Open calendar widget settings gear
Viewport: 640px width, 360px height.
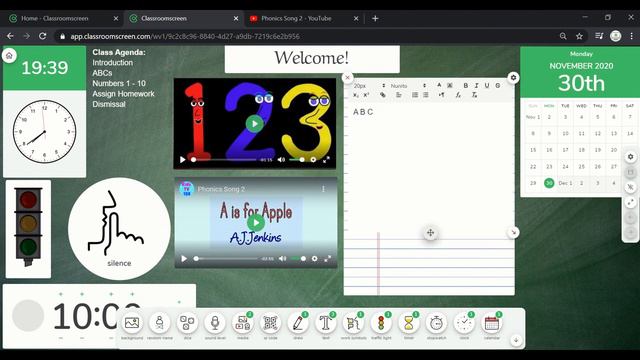(x=630, y=157)
